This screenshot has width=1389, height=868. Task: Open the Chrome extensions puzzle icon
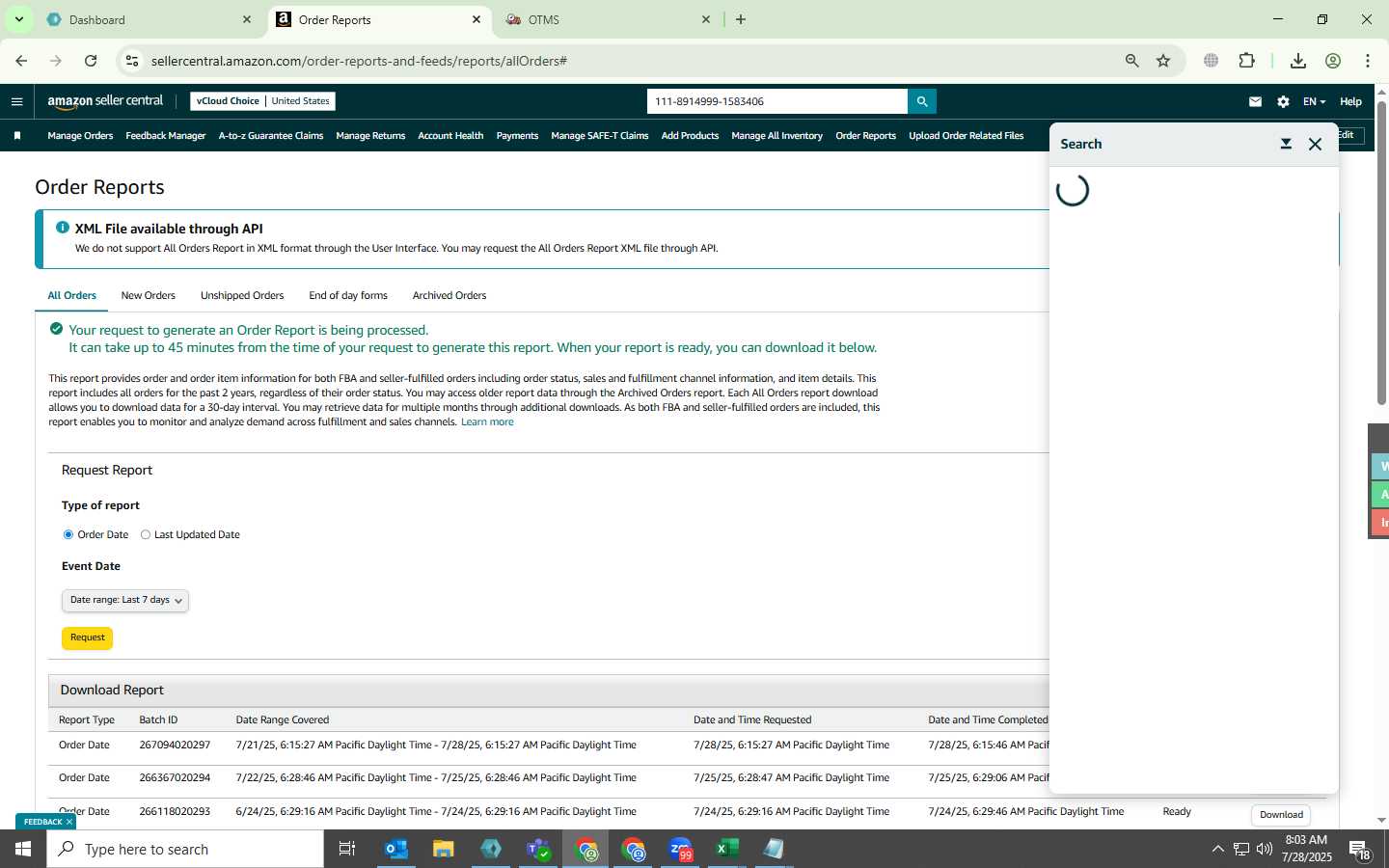click(x=1246, y=61)
